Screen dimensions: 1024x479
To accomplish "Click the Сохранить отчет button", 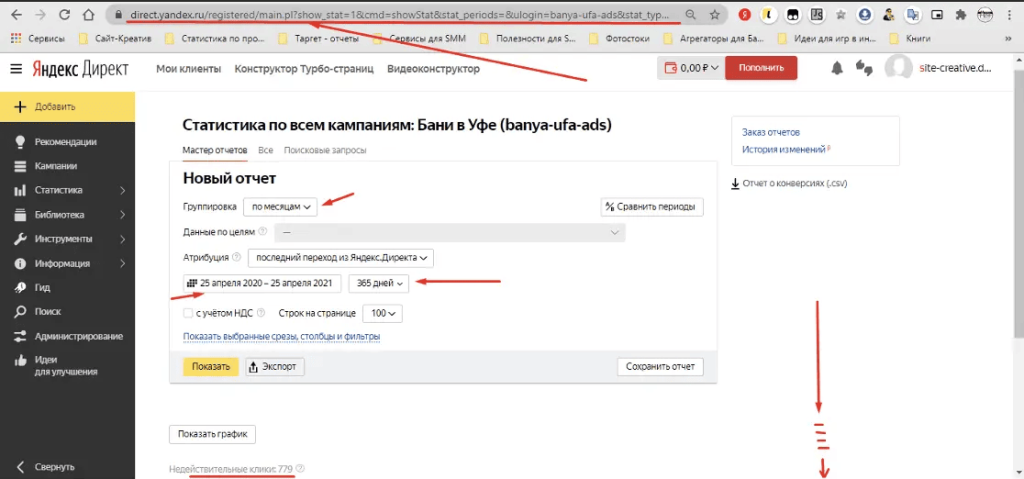I will pyautogui.click(x=660, y=367).
